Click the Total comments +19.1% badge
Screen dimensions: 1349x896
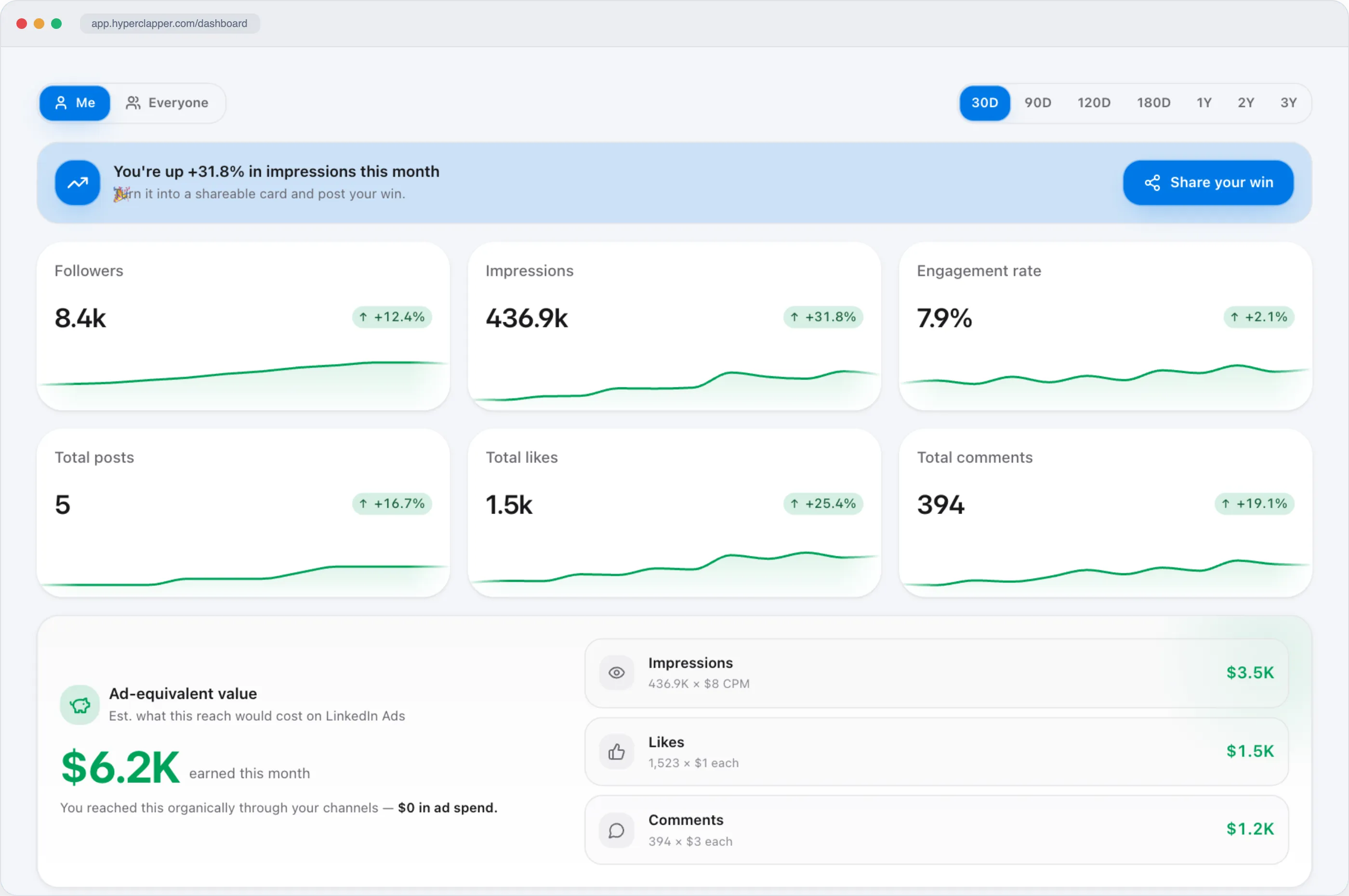pyautogui.click(x=1254, y=503)
